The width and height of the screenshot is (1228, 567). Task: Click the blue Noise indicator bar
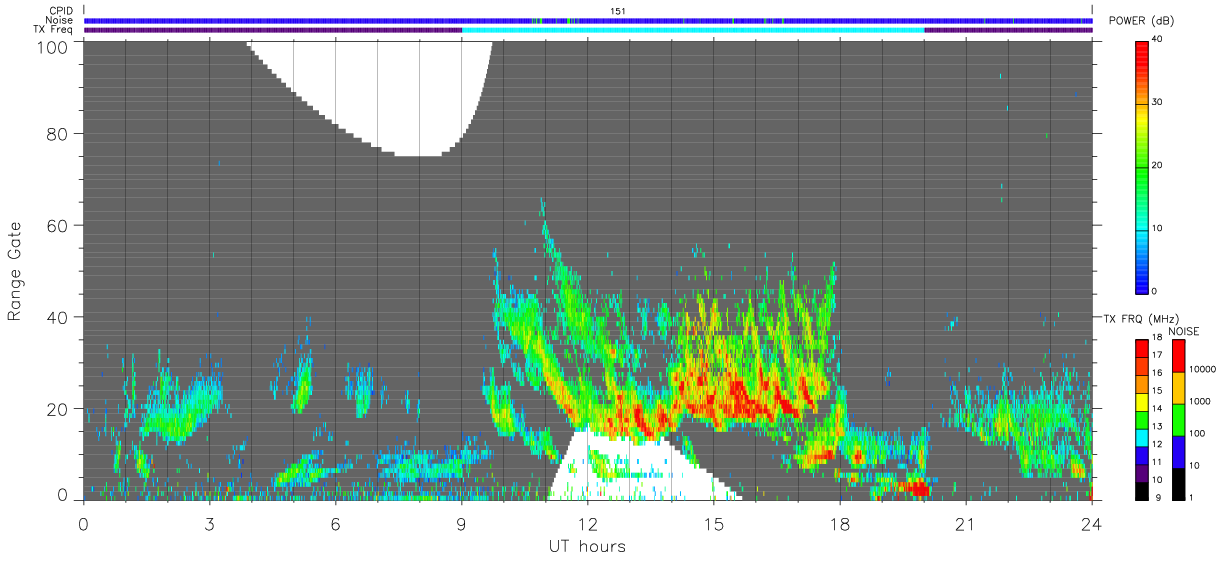click(x=588, y=20)
